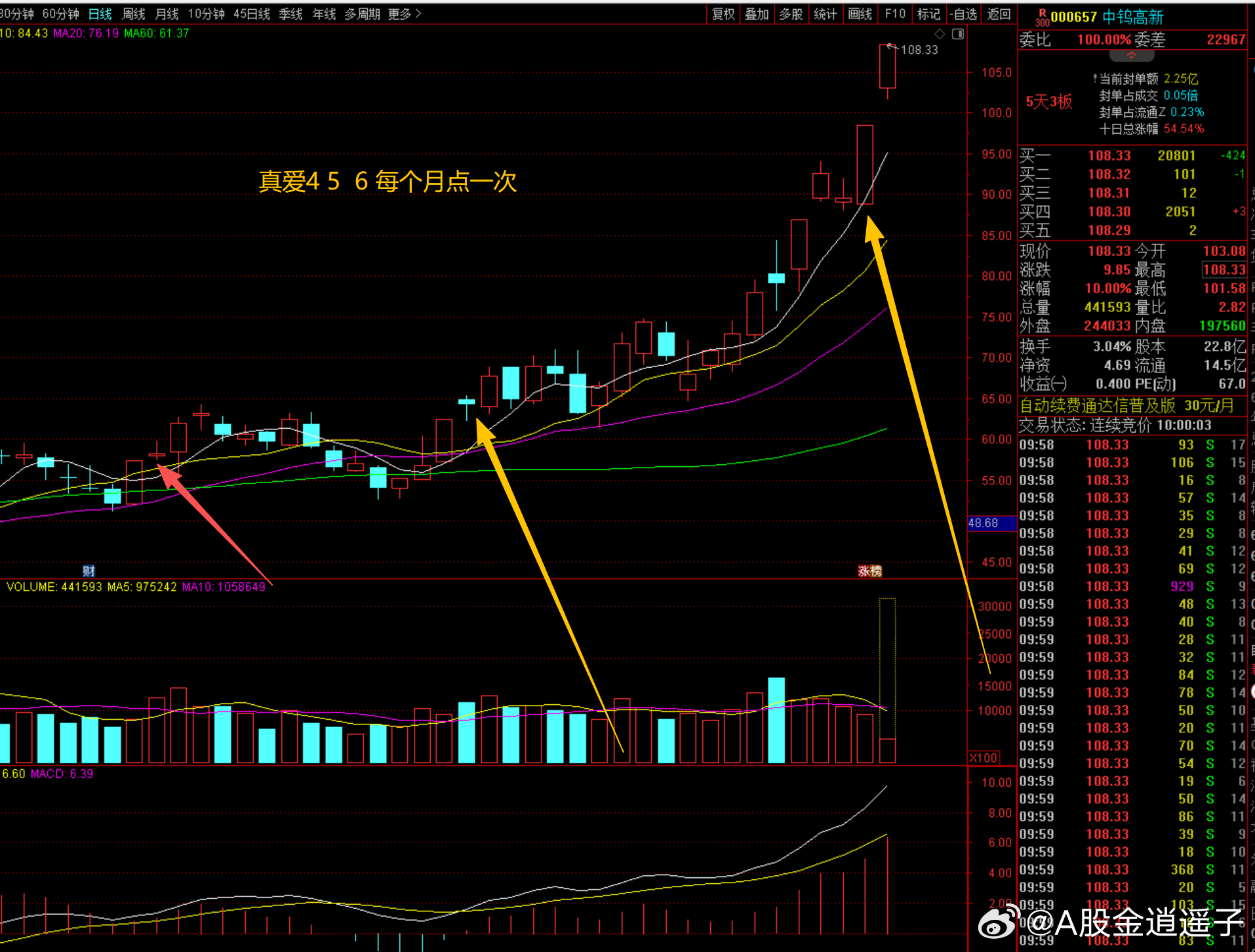Click the 5天3板 label
1255x952 pixels.
pos(1049,102)
